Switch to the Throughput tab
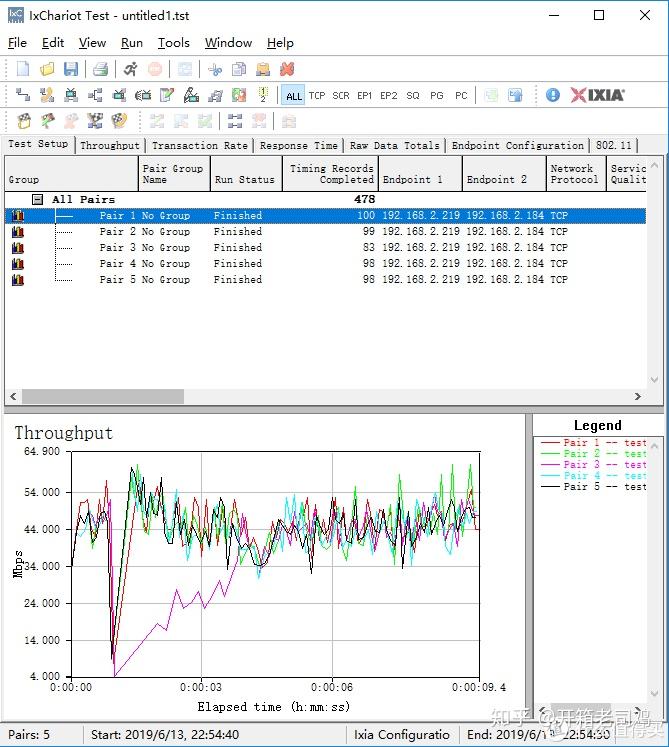 (110, 145)
